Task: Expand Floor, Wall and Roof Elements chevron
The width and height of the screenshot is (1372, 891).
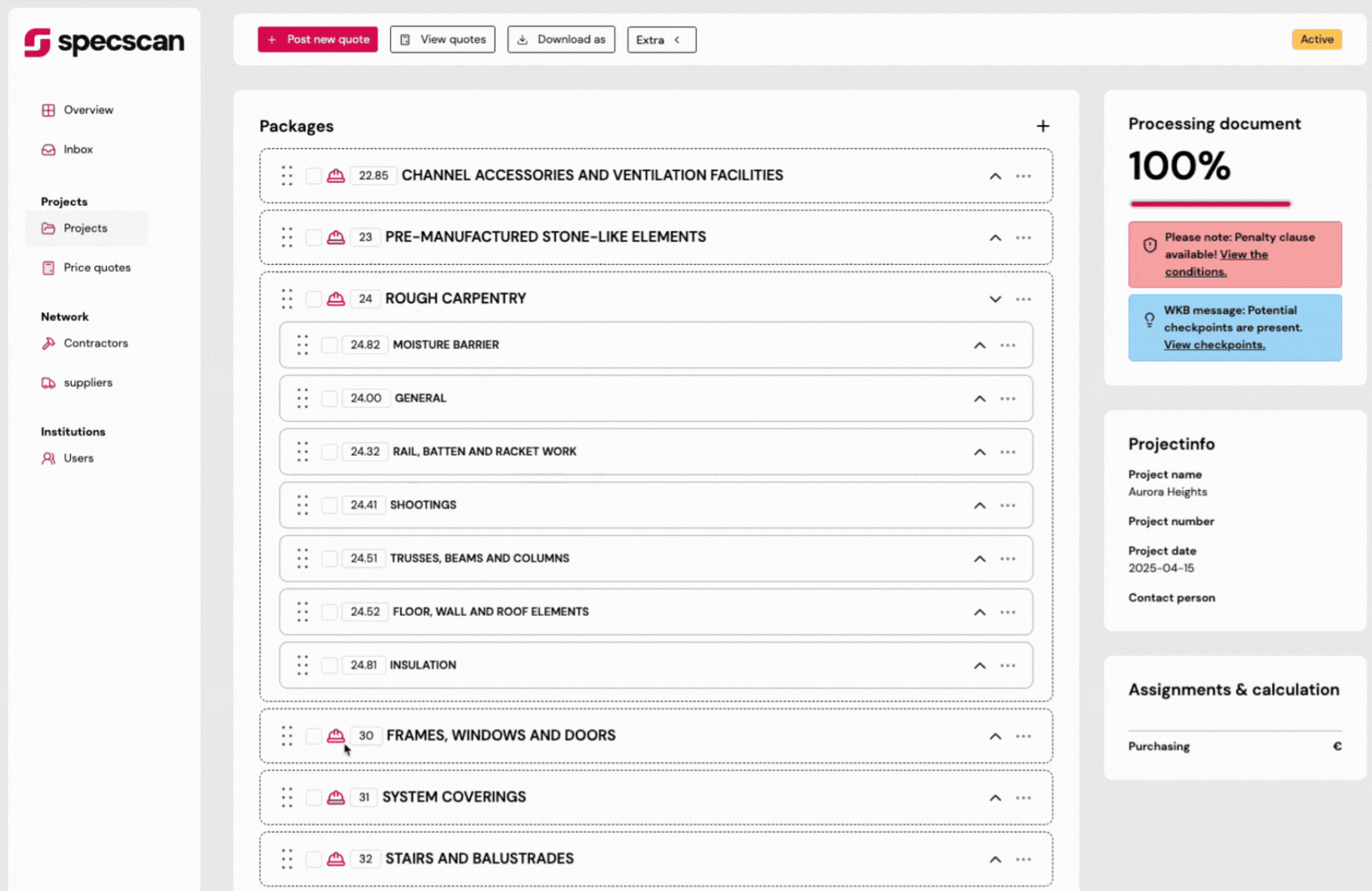Action: (x=980, y=612)
